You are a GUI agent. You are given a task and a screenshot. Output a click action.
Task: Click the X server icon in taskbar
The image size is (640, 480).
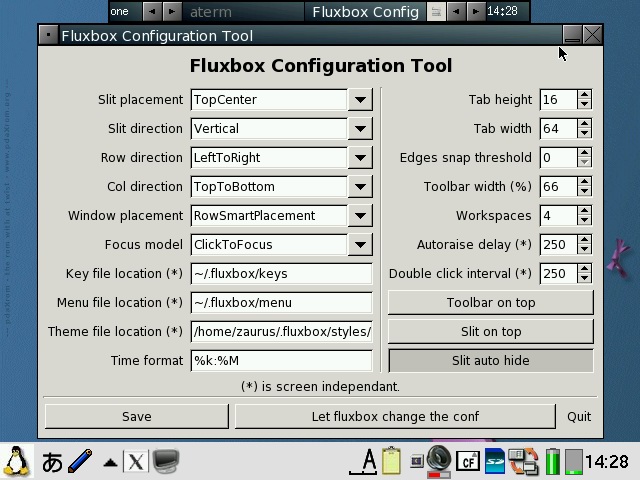[135, 462]
